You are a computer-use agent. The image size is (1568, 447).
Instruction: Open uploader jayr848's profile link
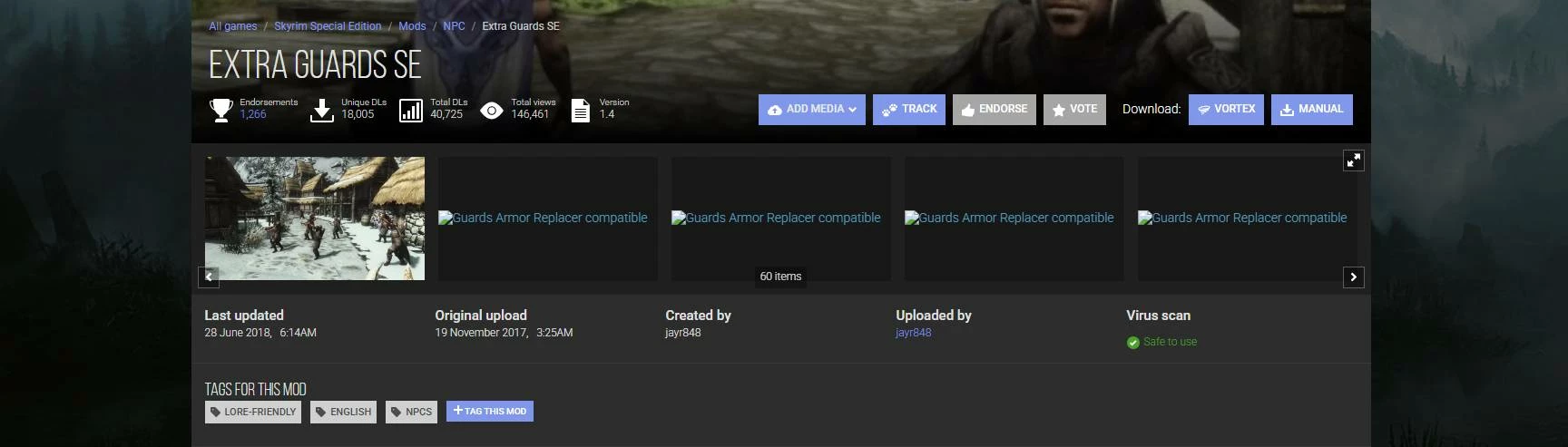coord(914,333)
